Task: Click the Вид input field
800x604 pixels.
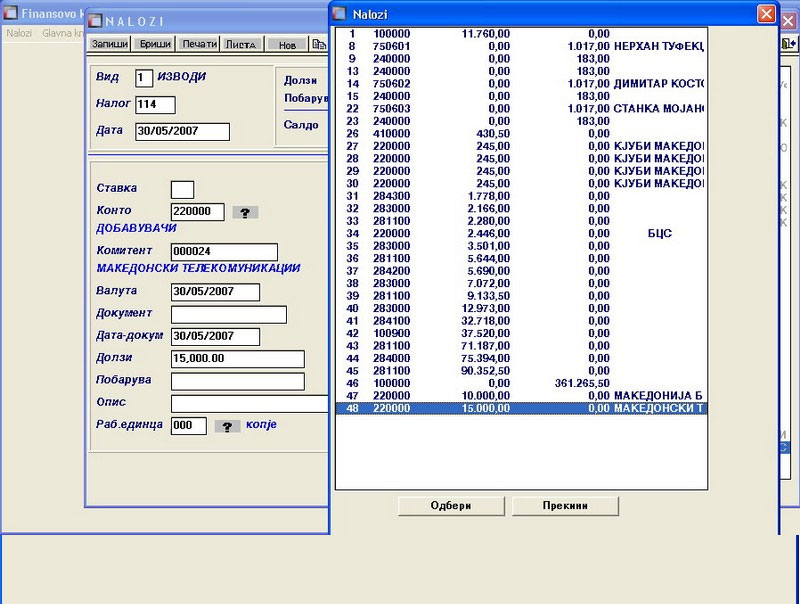Action: click(143, 78)
